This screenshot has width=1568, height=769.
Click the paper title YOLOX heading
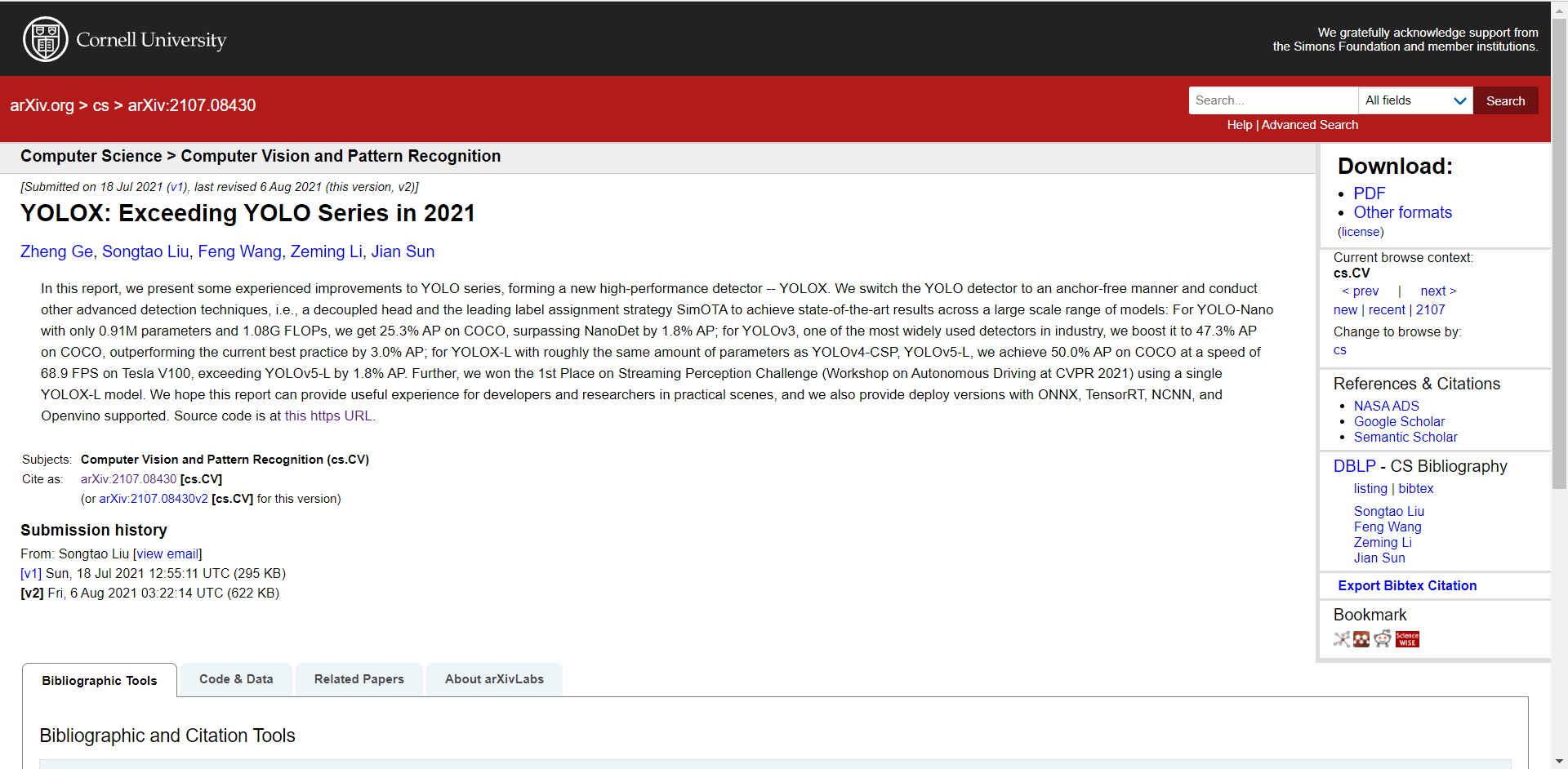click(247, 213)
